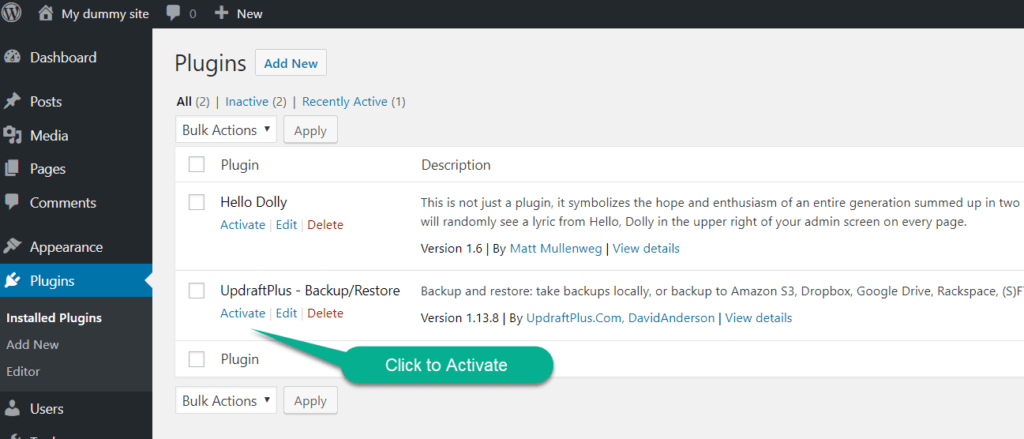Screen dimensions: 1024x439
Task: Select Installed Plugins submenu item
Action: click(x=54, y=318)
